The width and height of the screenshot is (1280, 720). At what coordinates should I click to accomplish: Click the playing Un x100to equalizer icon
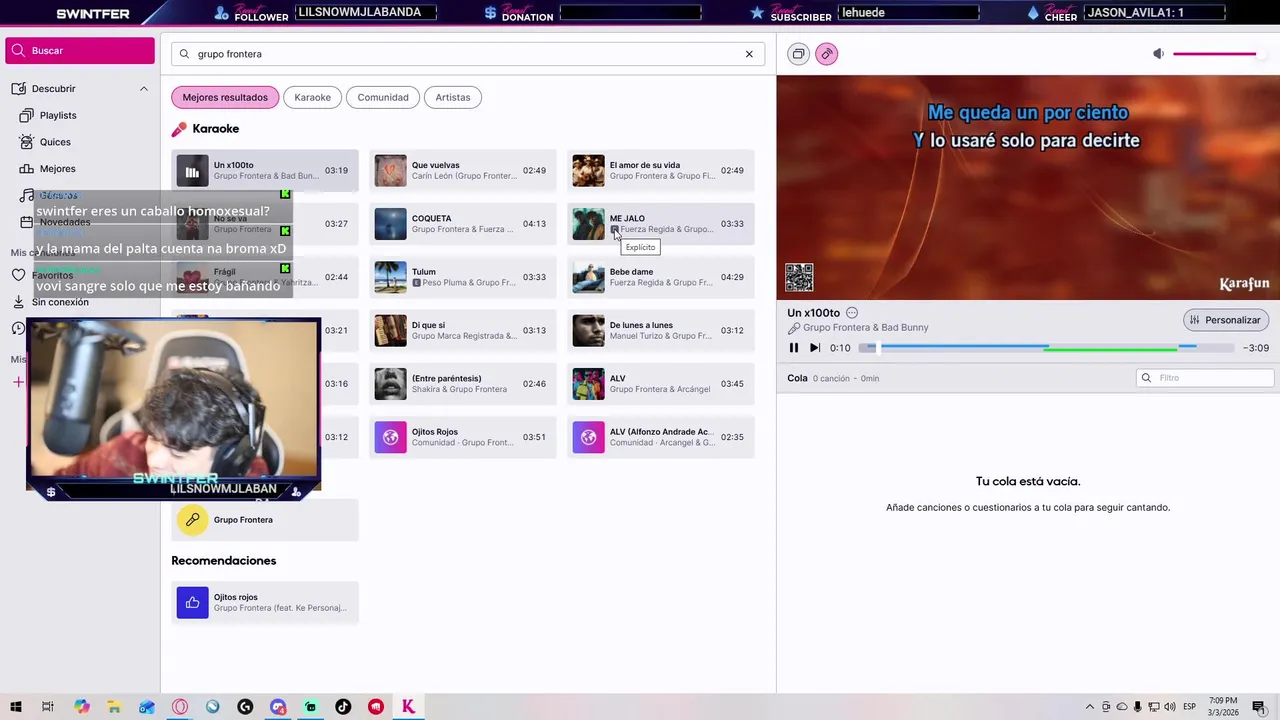pyautogui.click(x=193, y=171)
